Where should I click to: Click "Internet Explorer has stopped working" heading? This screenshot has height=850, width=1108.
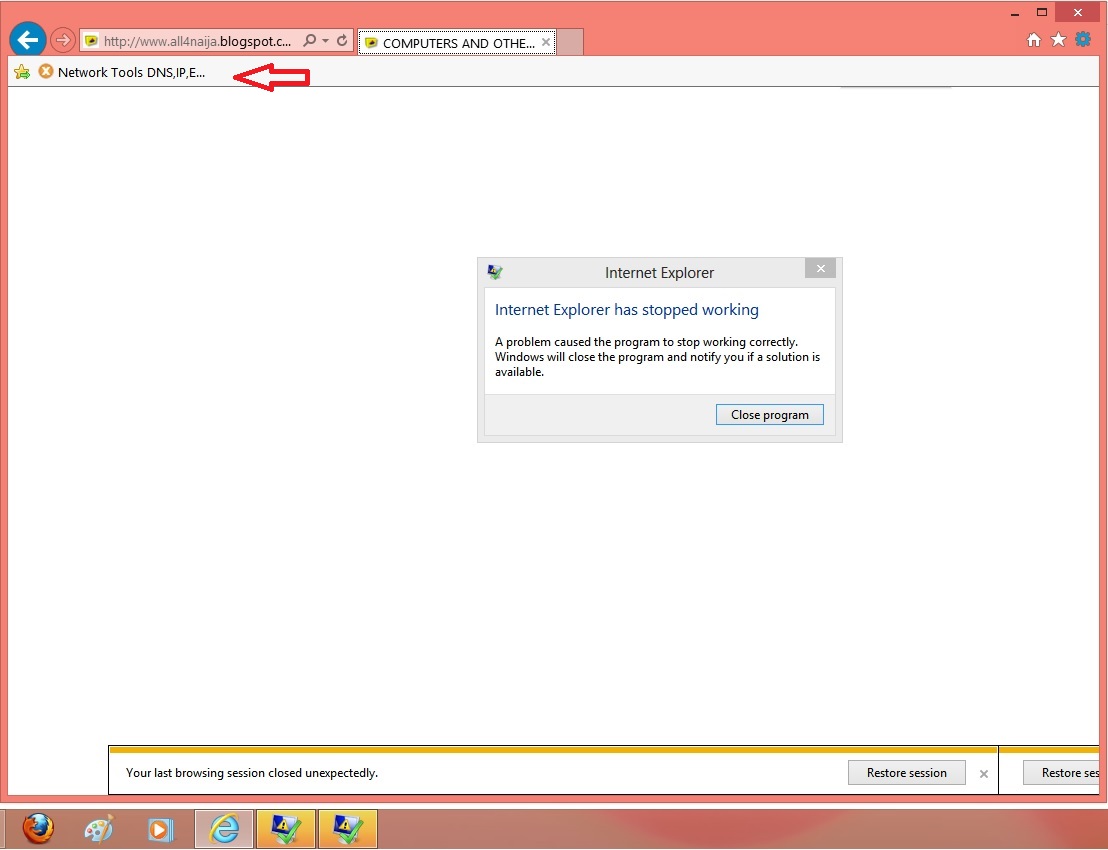pyautogui.click(x=627, y=309)
